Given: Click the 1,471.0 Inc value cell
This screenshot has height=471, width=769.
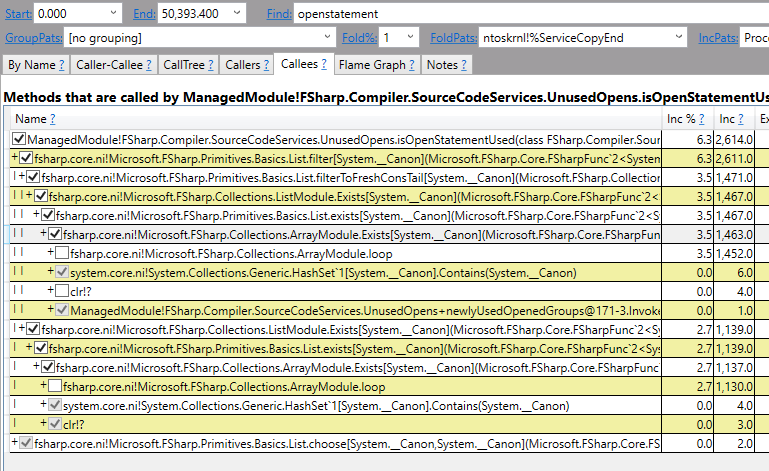Looking at the screenshot, I should [734, 178].
